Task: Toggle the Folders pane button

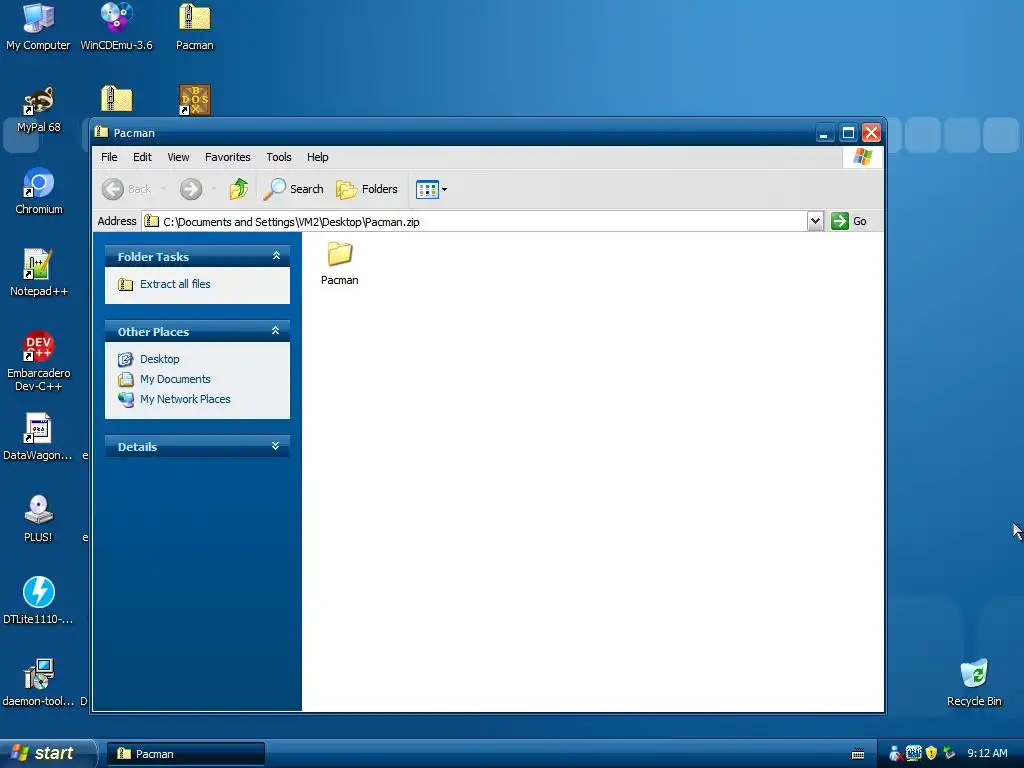Action: click(367, 189)
